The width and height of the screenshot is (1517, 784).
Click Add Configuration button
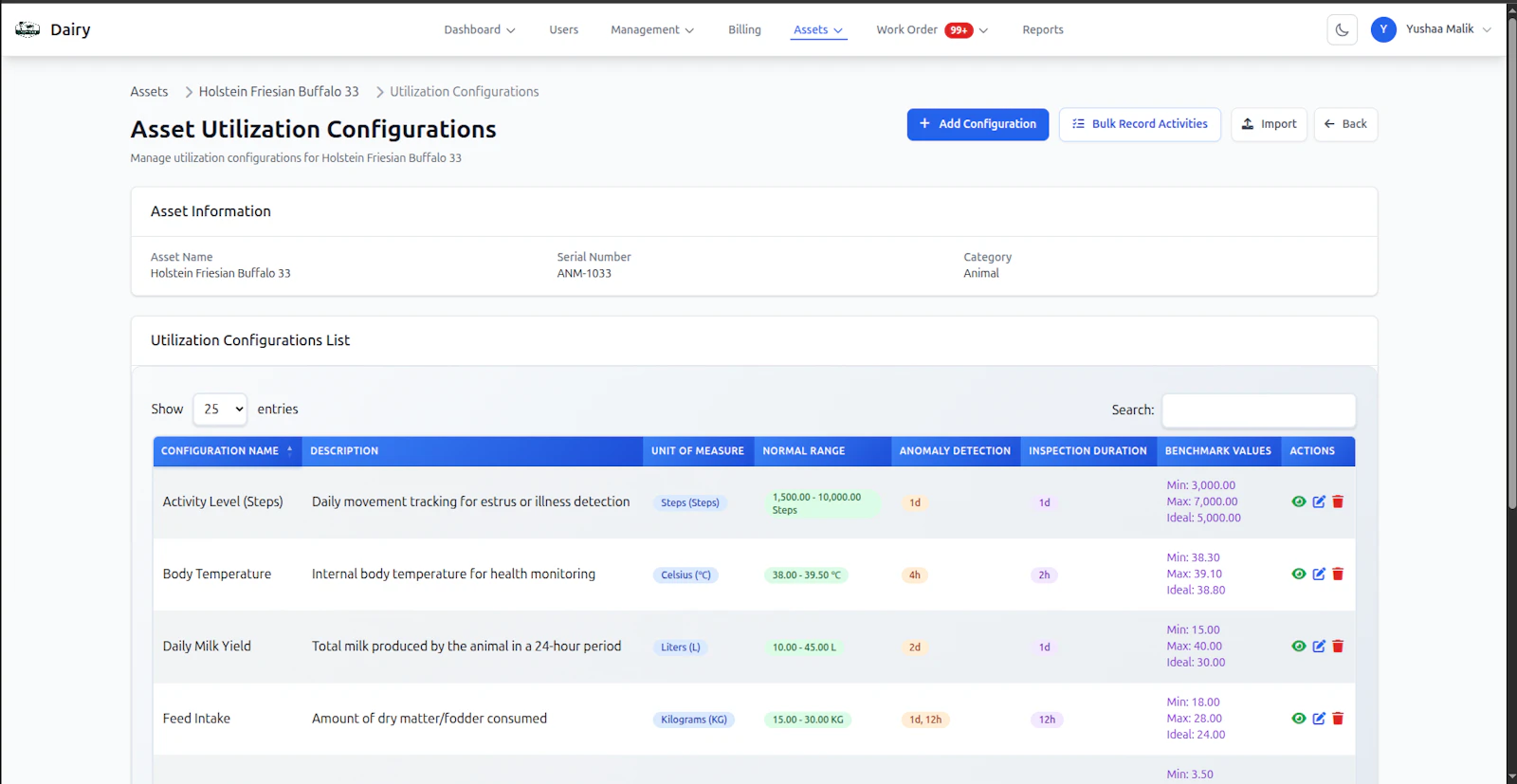tap(978, 124)
